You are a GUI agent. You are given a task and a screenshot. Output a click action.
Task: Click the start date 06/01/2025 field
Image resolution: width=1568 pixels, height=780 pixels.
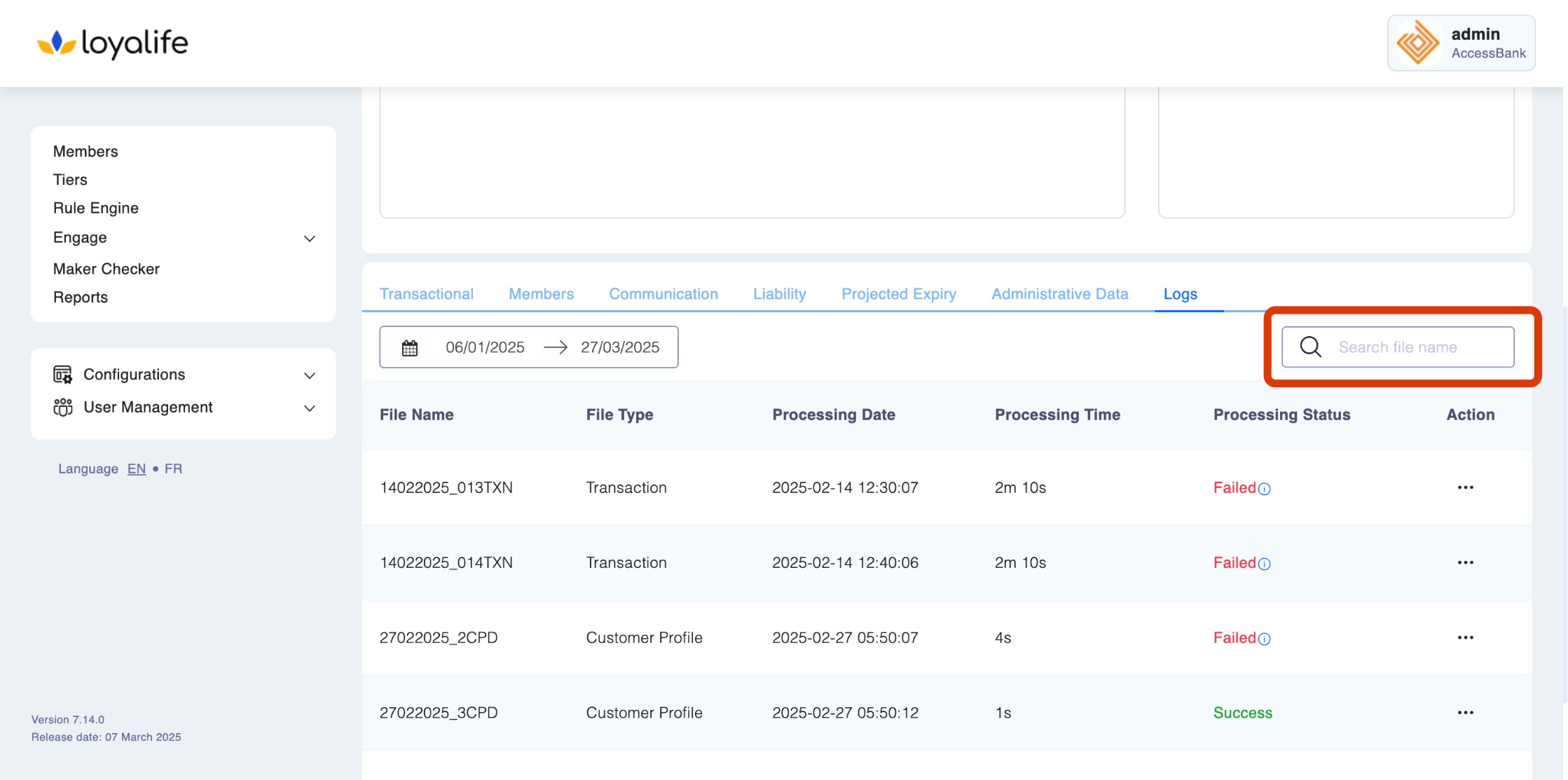(485, 347)
